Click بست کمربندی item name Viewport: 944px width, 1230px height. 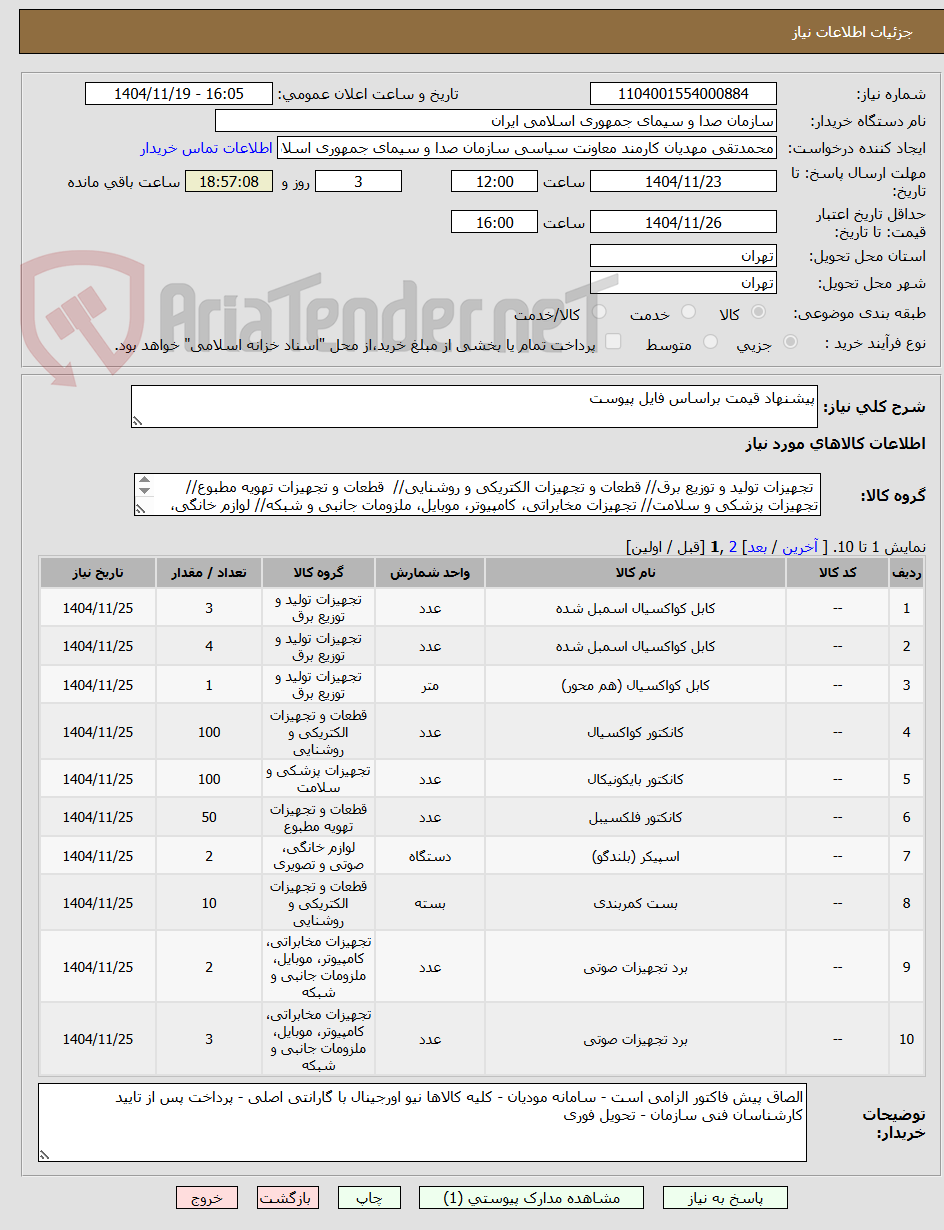click(x=635, y=903)
